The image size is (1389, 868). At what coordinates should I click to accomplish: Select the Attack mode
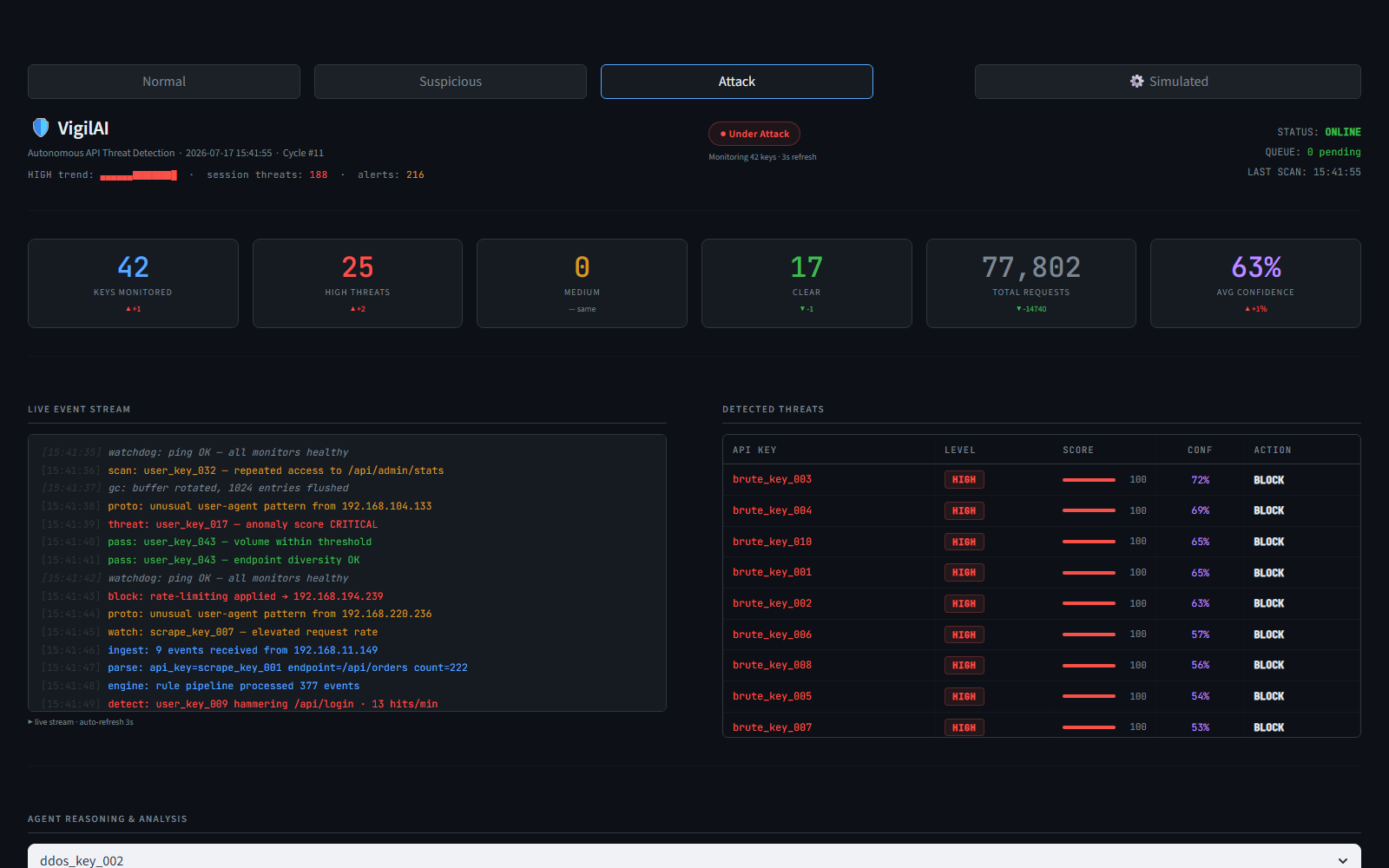(x=737, y=82)
